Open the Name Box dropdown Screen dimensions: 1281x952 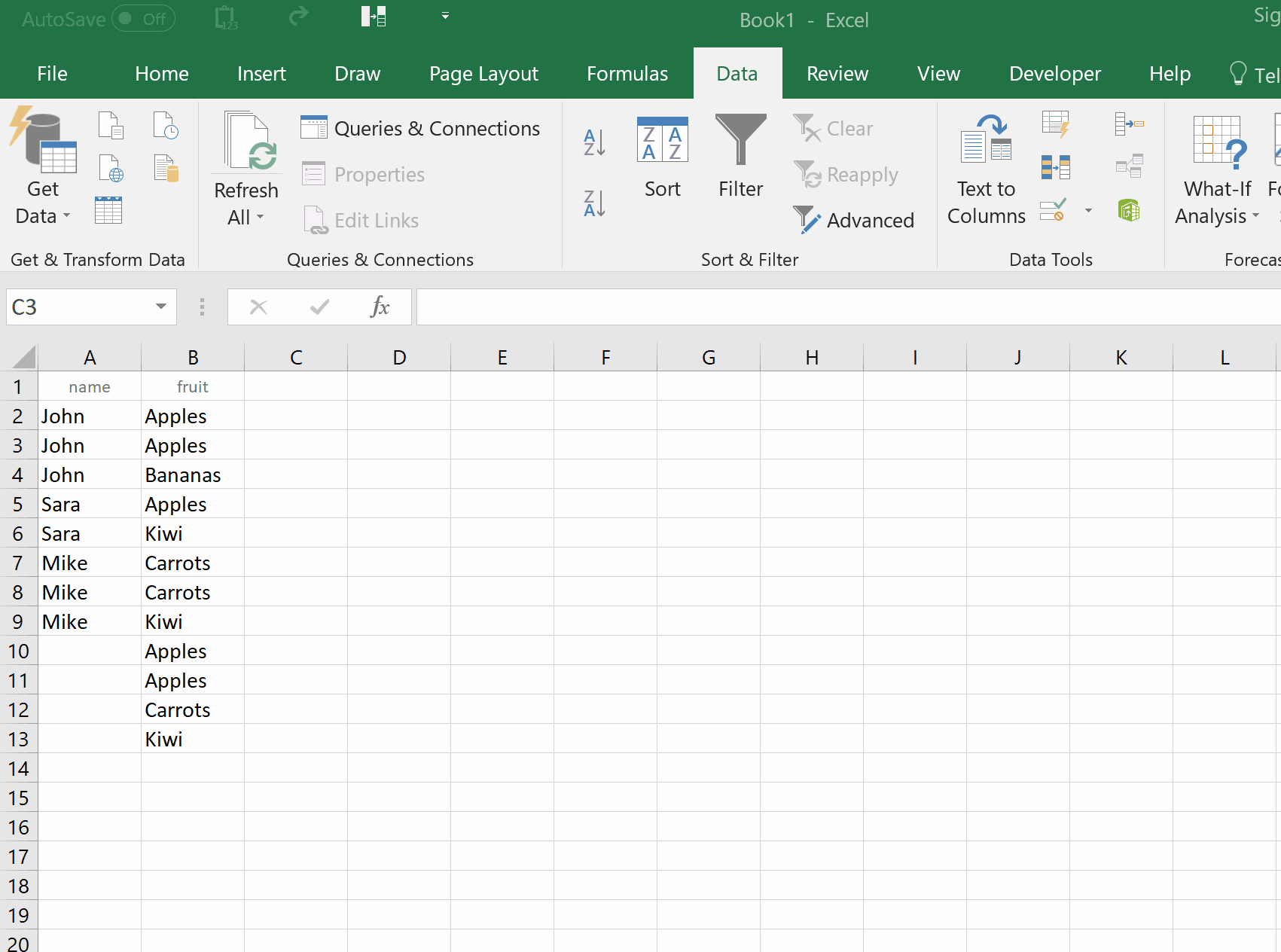[160, 307]
